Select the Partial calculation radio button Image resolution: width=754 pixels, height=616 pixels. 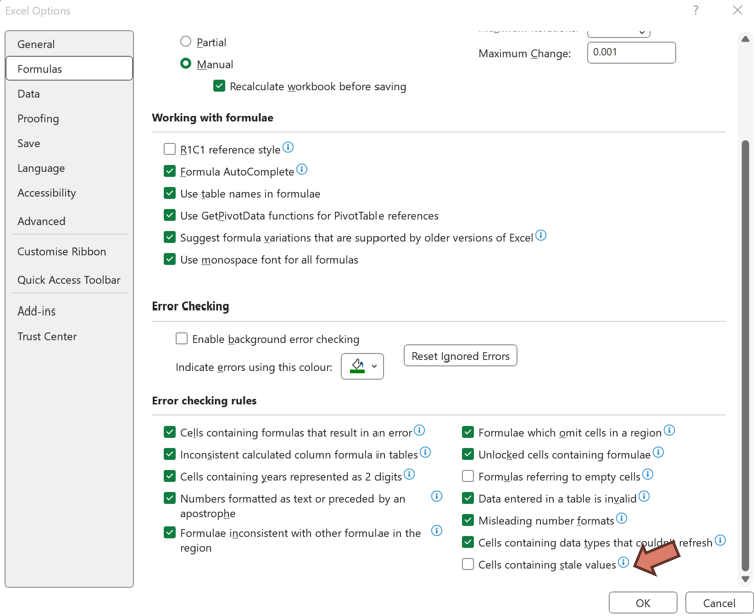click(x=186, y=42)
